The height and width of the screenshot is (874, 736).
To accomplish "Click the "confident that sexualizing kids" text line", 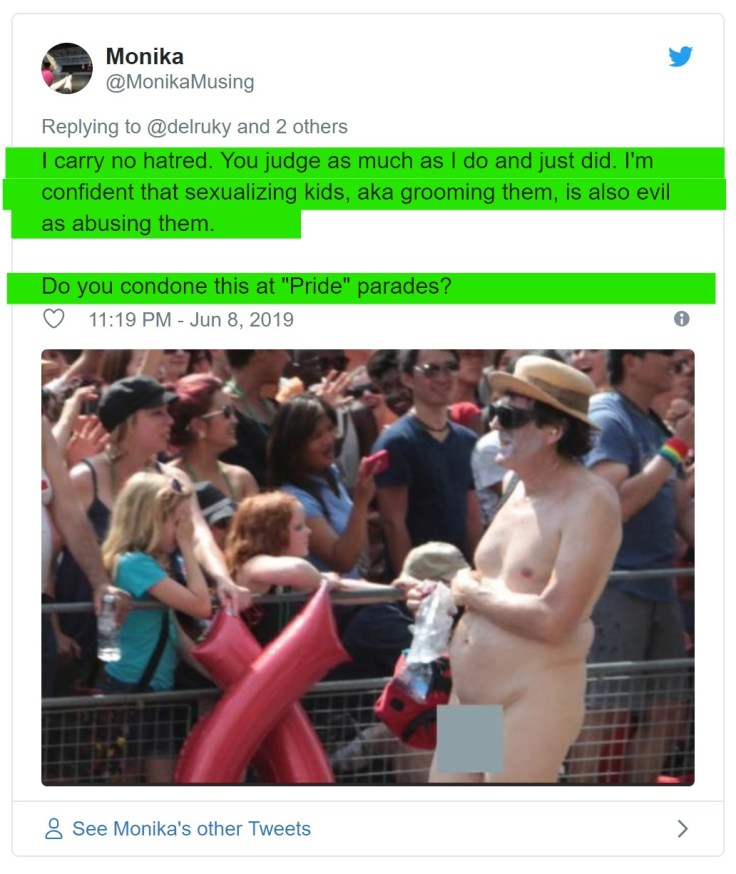I will 356,192.
